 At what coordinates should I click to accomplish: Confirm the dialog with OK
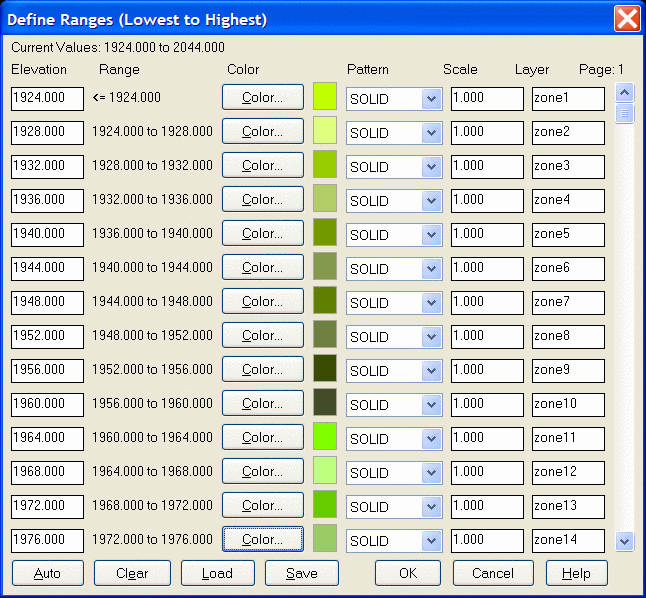[x=407, y=573]
